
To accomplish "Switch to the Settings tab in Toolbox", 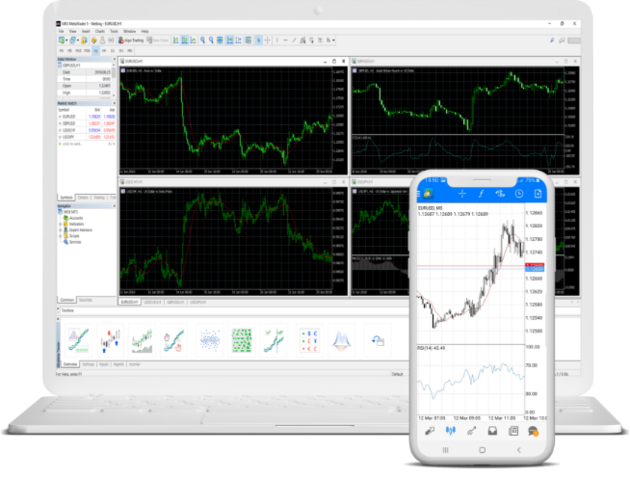I will (87, 363).
